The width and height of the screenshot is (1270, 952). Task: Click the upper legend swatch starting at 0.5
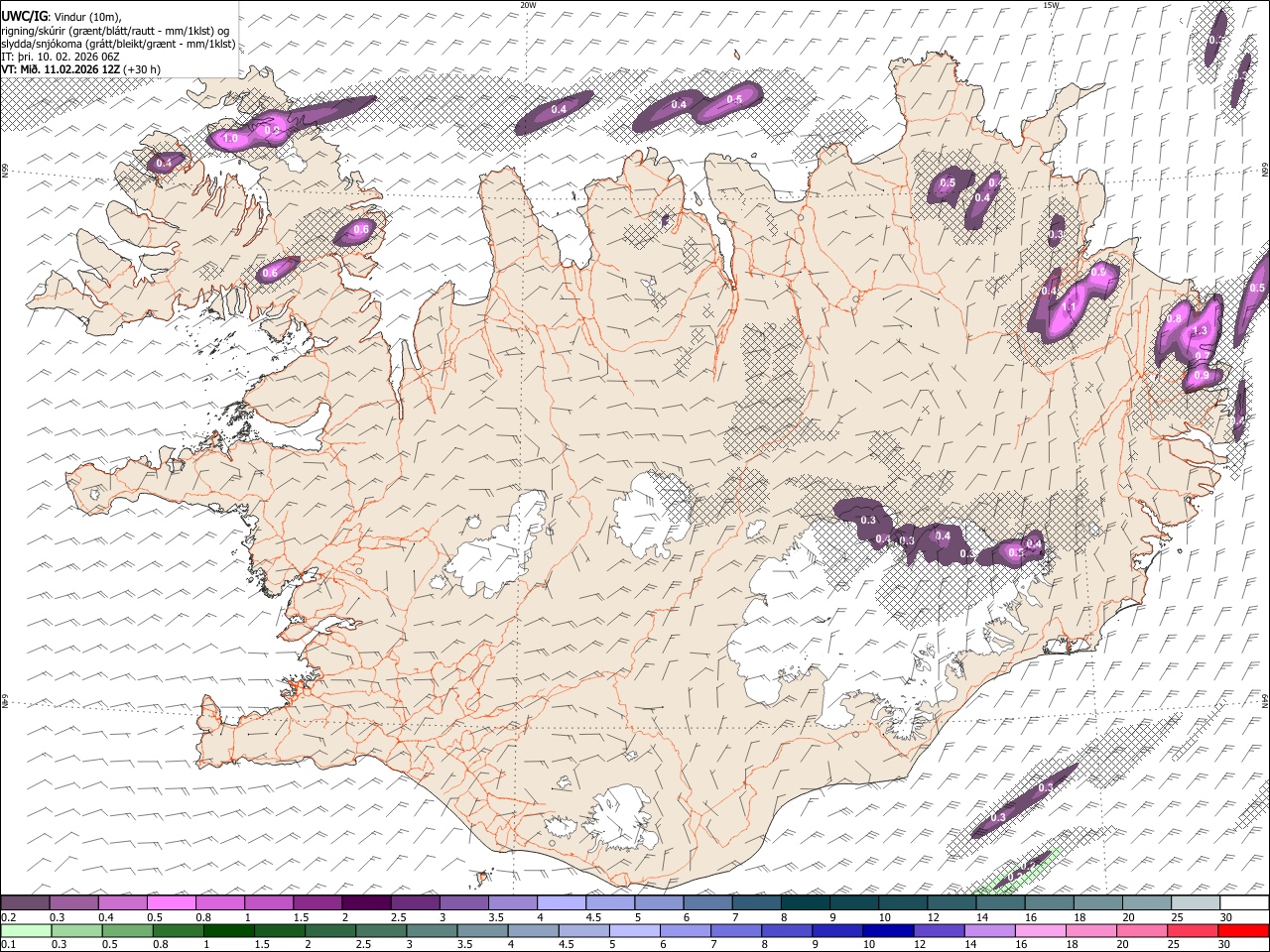pyautogui.click(x=171, y=903)
